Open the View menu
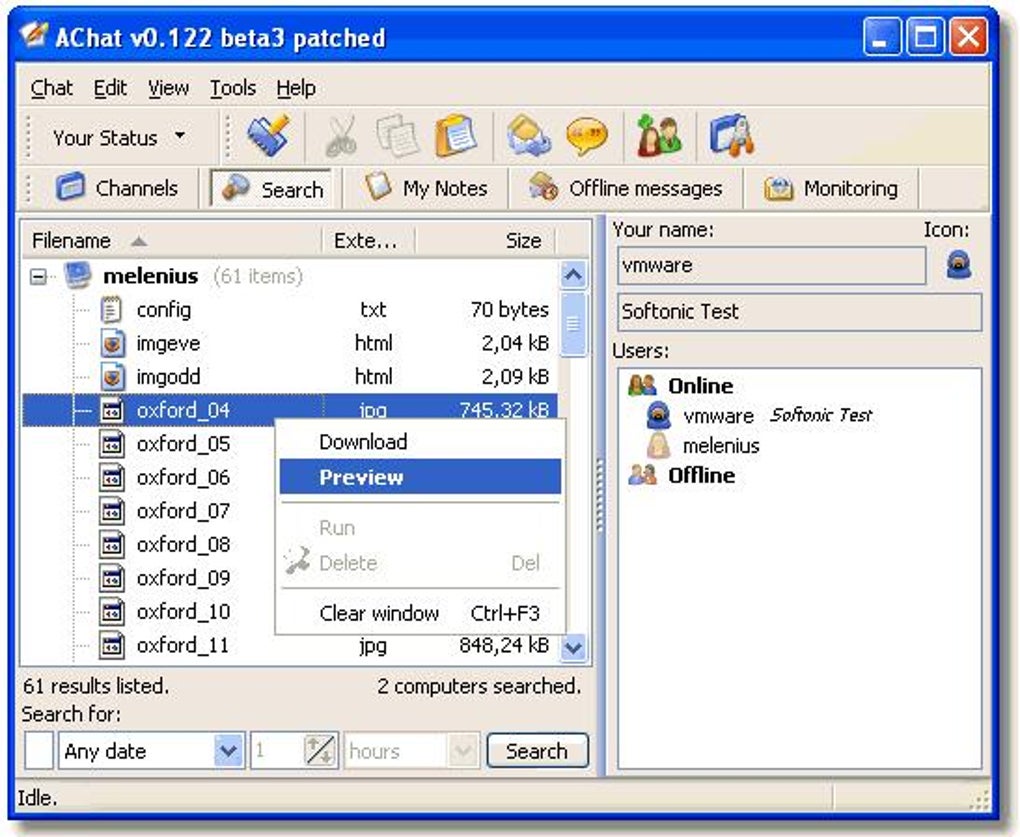Screen dimensions: 1020x837 coord(168,88)
